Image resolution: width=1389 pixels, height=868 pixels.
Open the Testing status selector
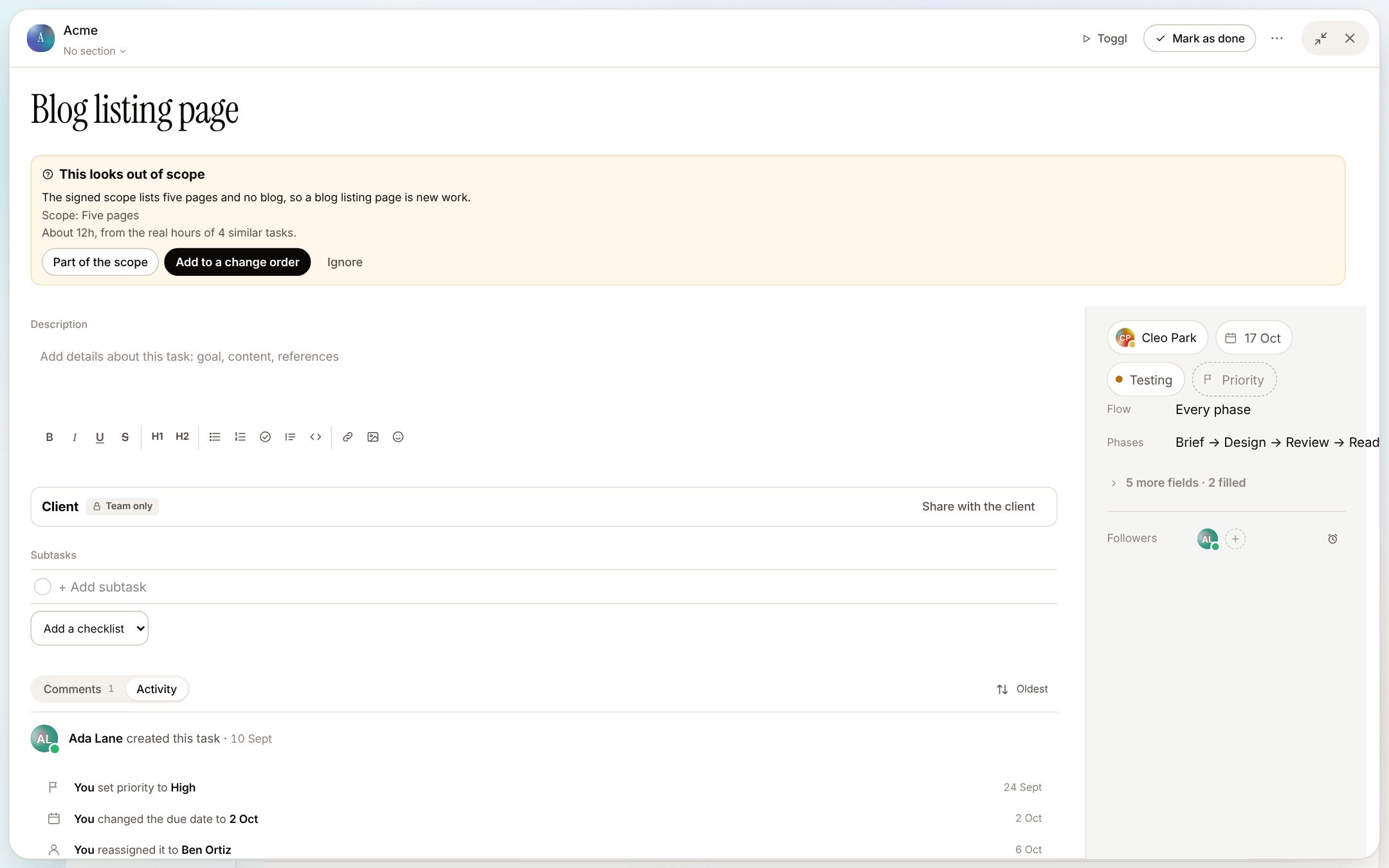(x=1145, y=380)
